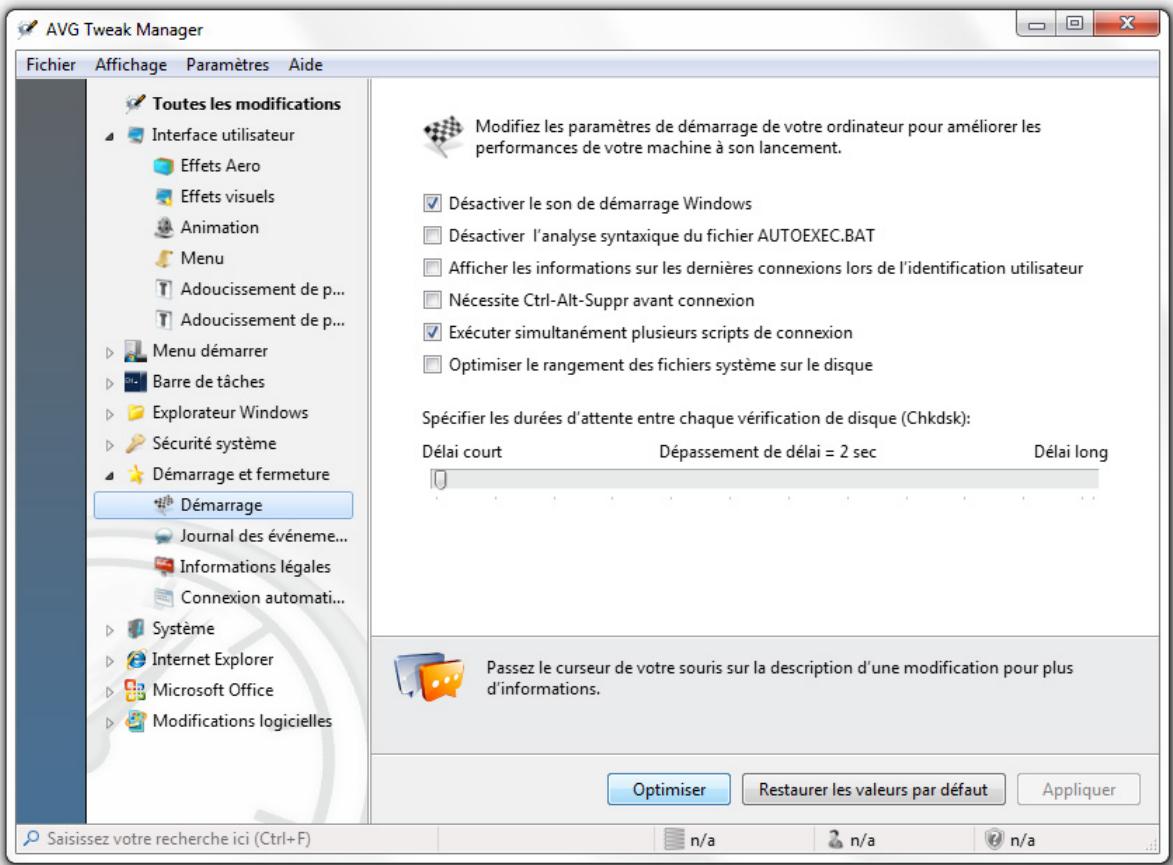Click the Menu tree item icon
This screenshot has height=865, width=1173.
(x=164, y=258)
